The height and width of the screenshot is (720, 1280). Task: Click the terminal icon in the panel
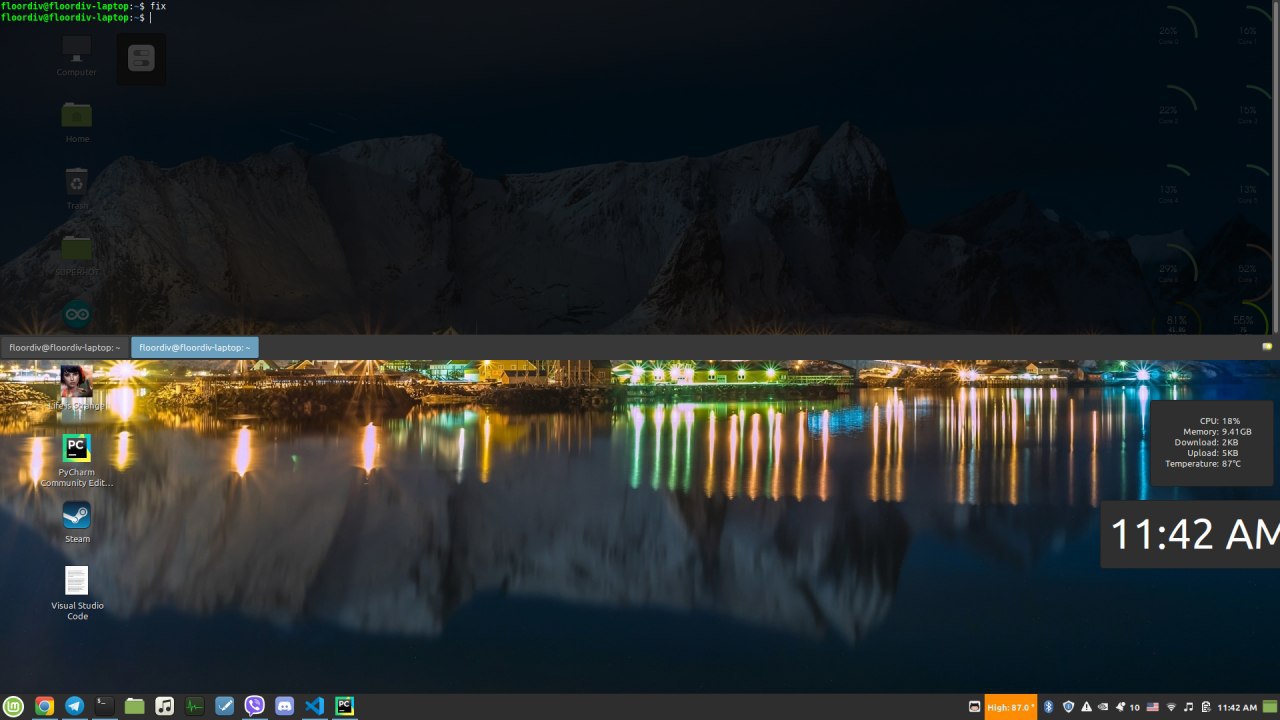(x=104, y=706)
